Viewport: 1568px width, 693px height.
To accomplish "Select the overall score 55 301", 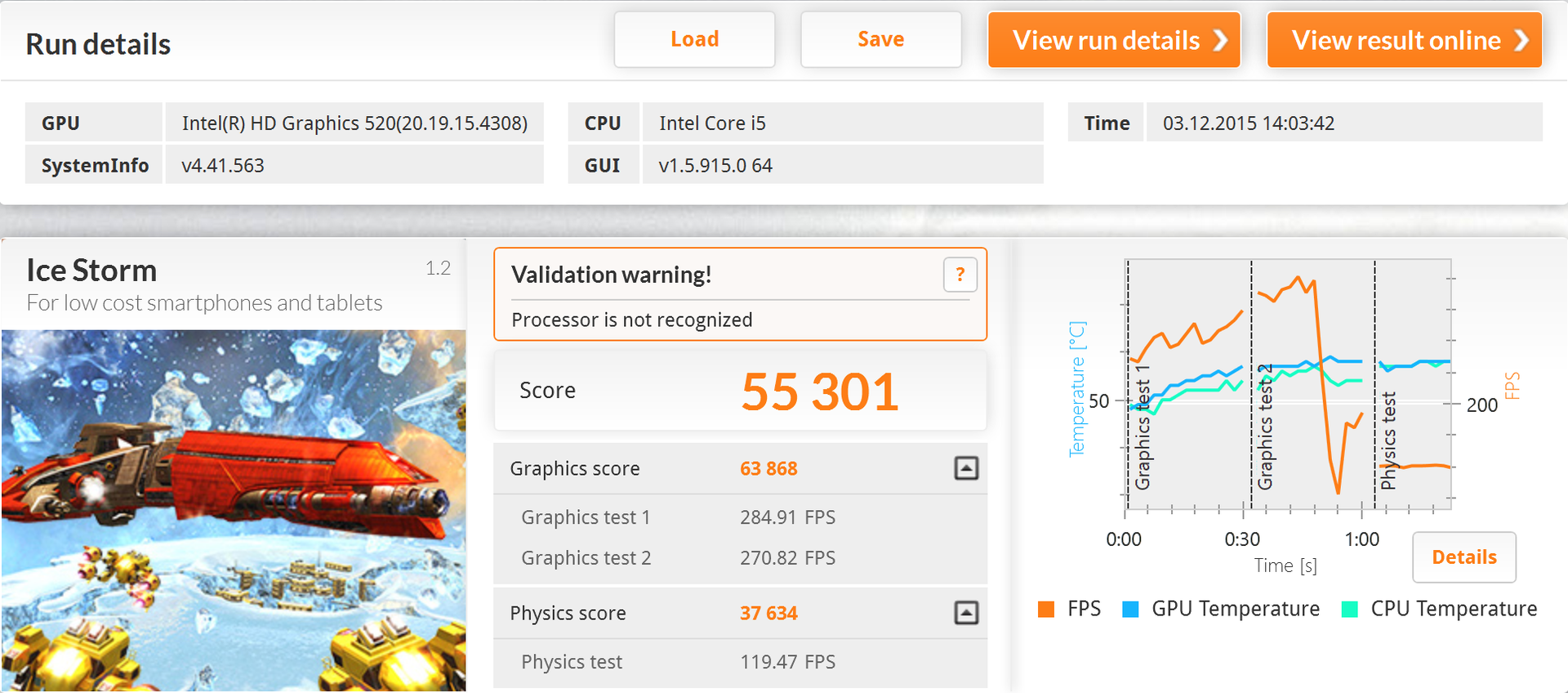I will [820, 391].
